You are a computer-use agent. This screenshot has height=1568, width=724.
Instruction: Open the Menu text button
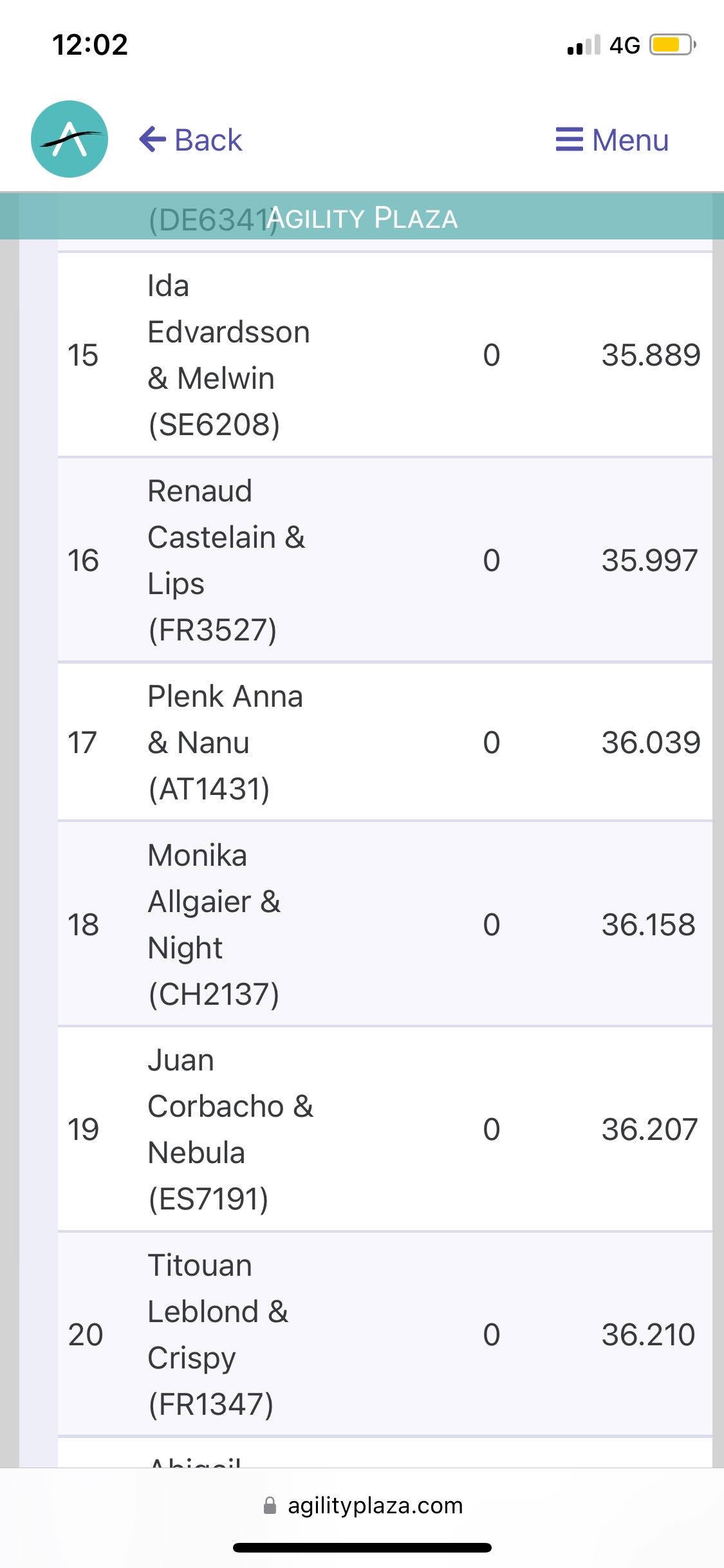click(x=630, y=140)
